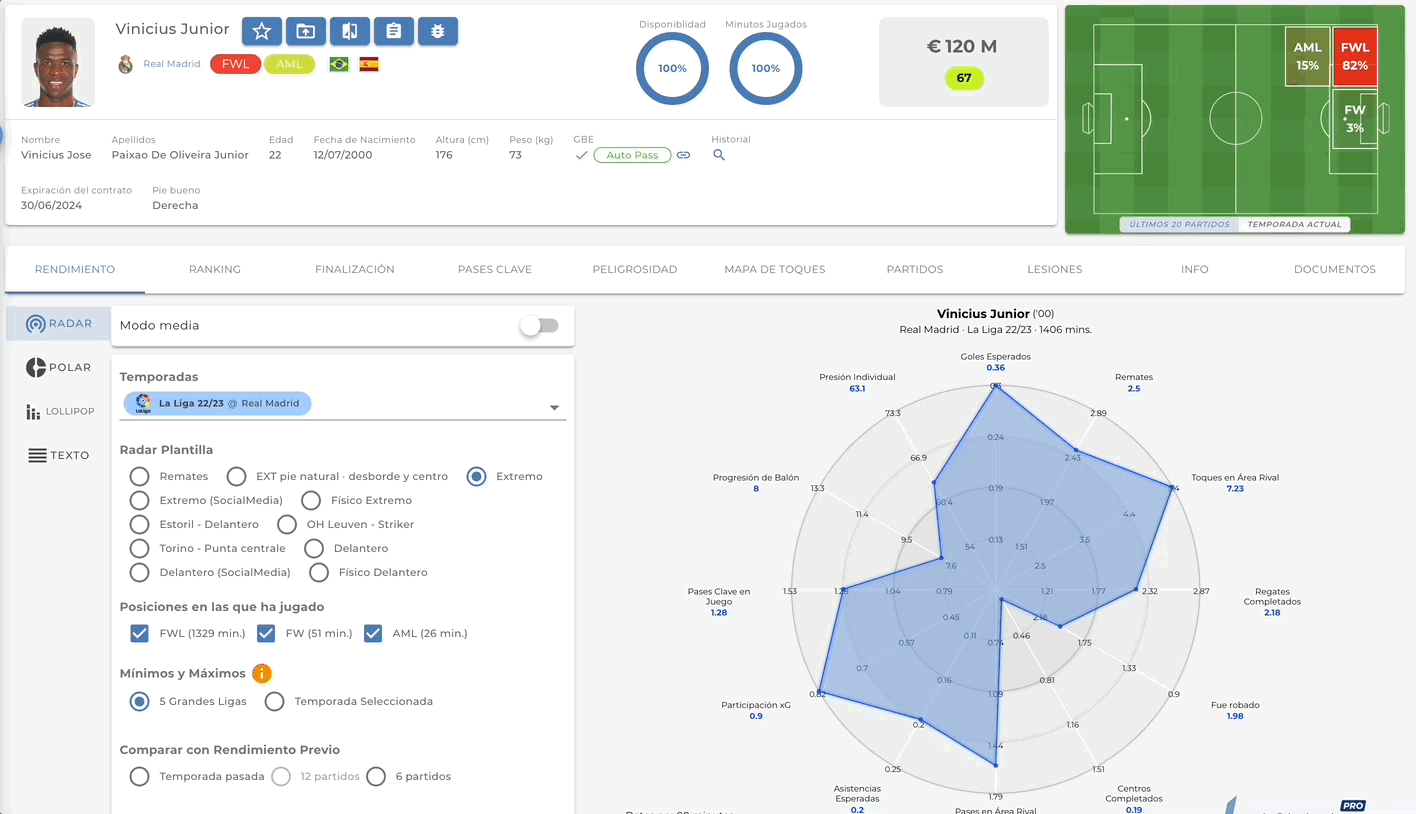Click the La Liga logo in season chip

coord(143,404)
